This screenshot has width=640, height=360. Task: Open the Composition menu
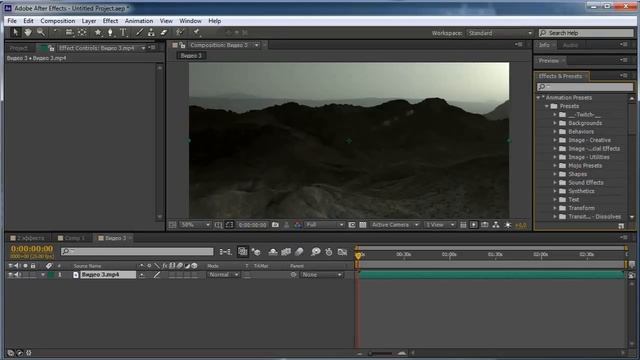click(58, 21)
